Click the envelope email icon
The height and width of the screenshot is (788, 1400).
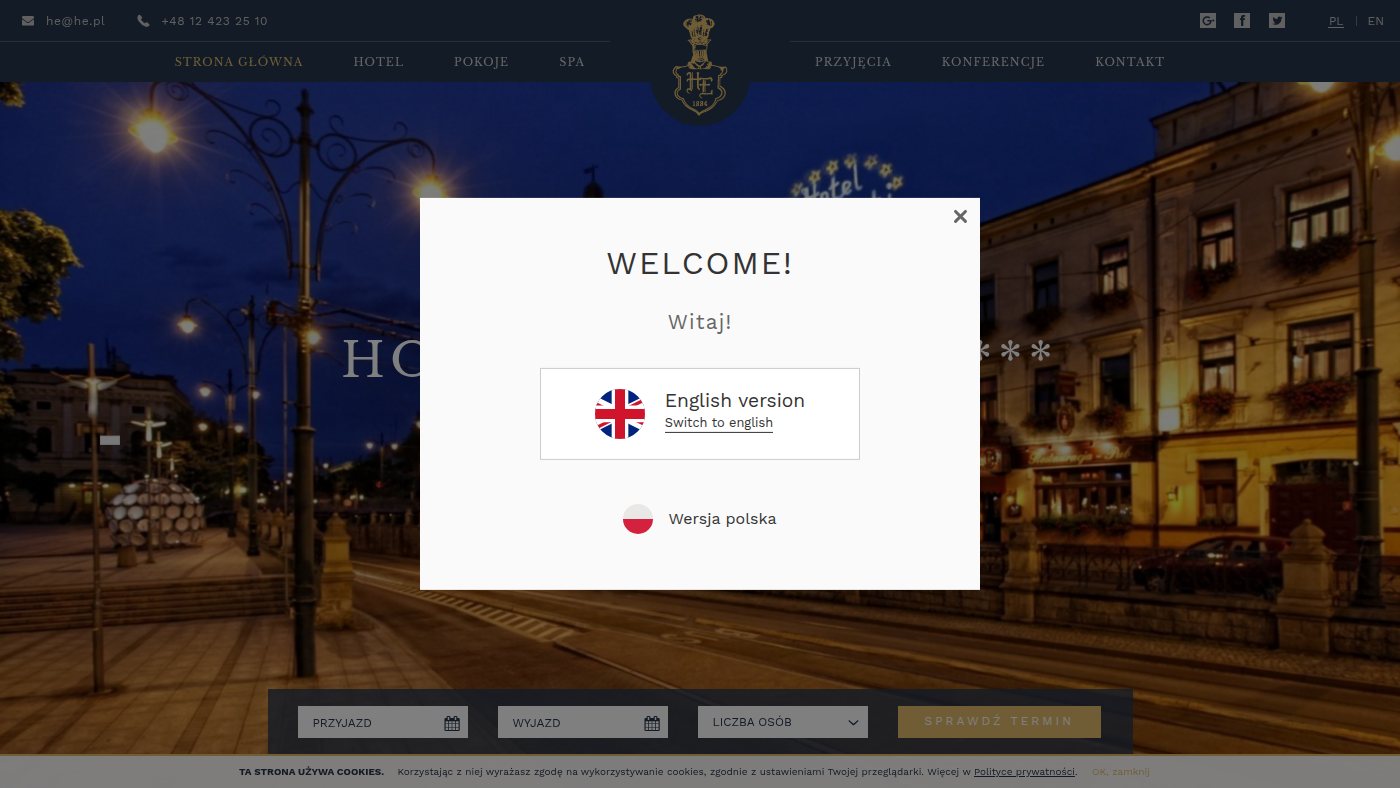(x=28, y=21)
